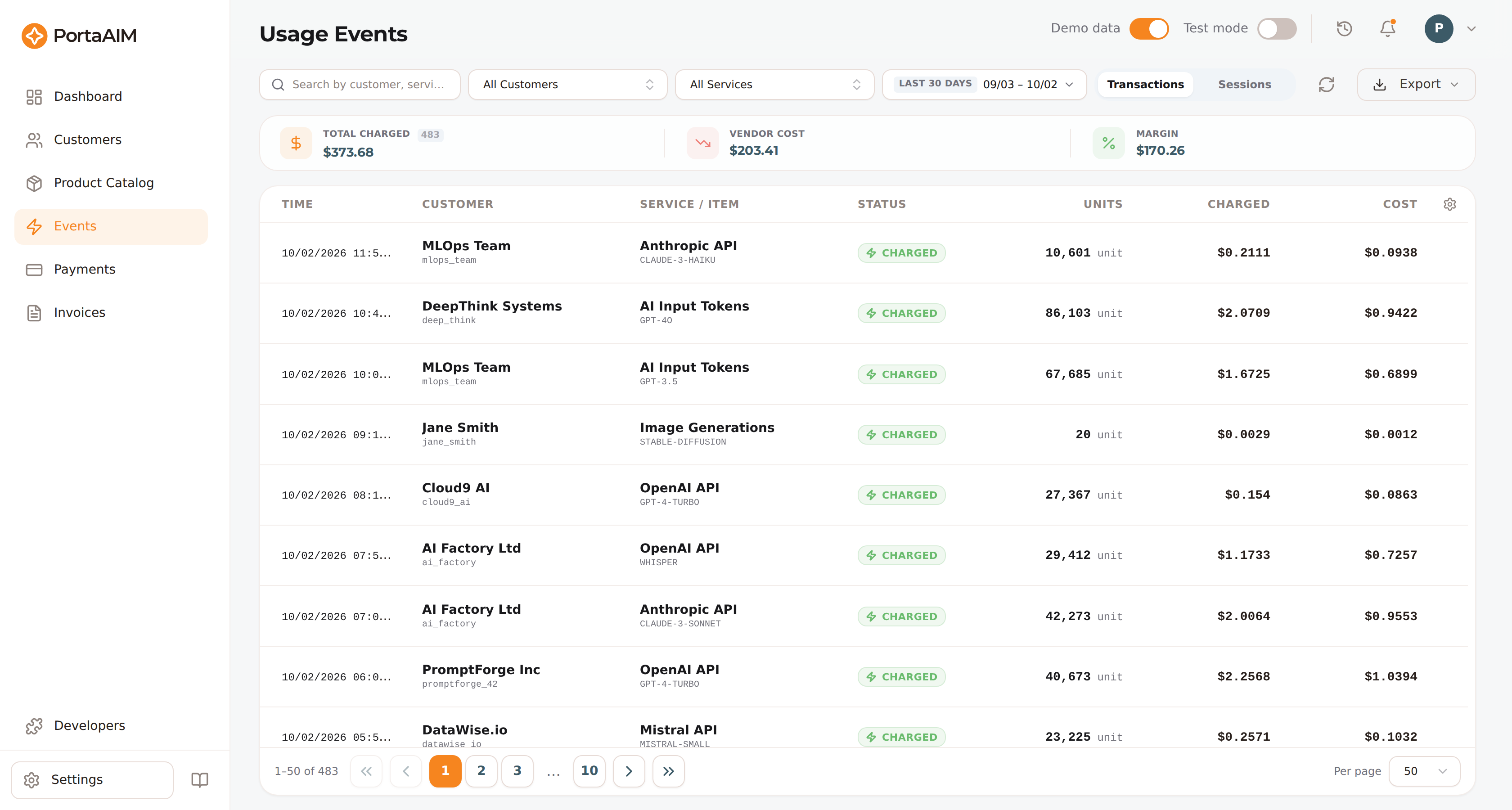The image size is (1512, 810).
Task: Click the search magnifier icon
Action: [278, 85]
